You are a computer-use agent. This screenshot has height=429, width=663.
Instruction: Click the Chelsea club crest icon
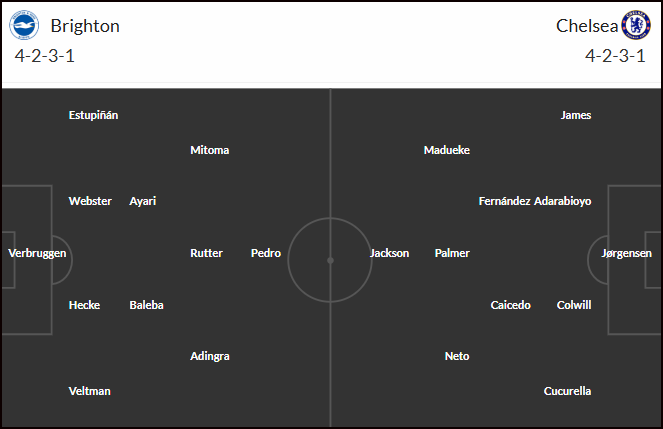pyautogui.click(x=636, y=25)
